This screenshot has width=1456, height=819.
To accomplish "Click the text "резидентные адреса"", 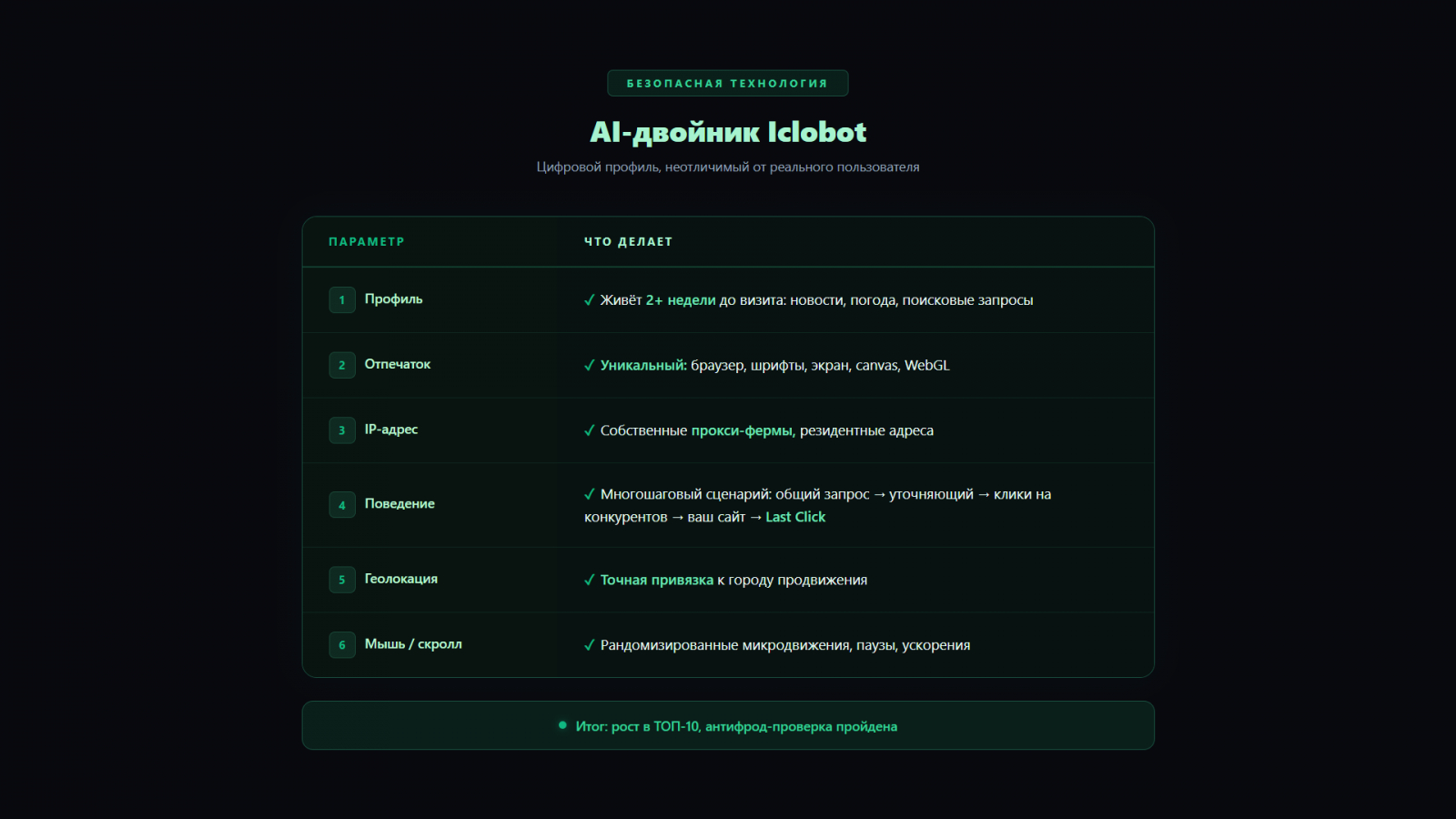I will click(x=866, y=431).
